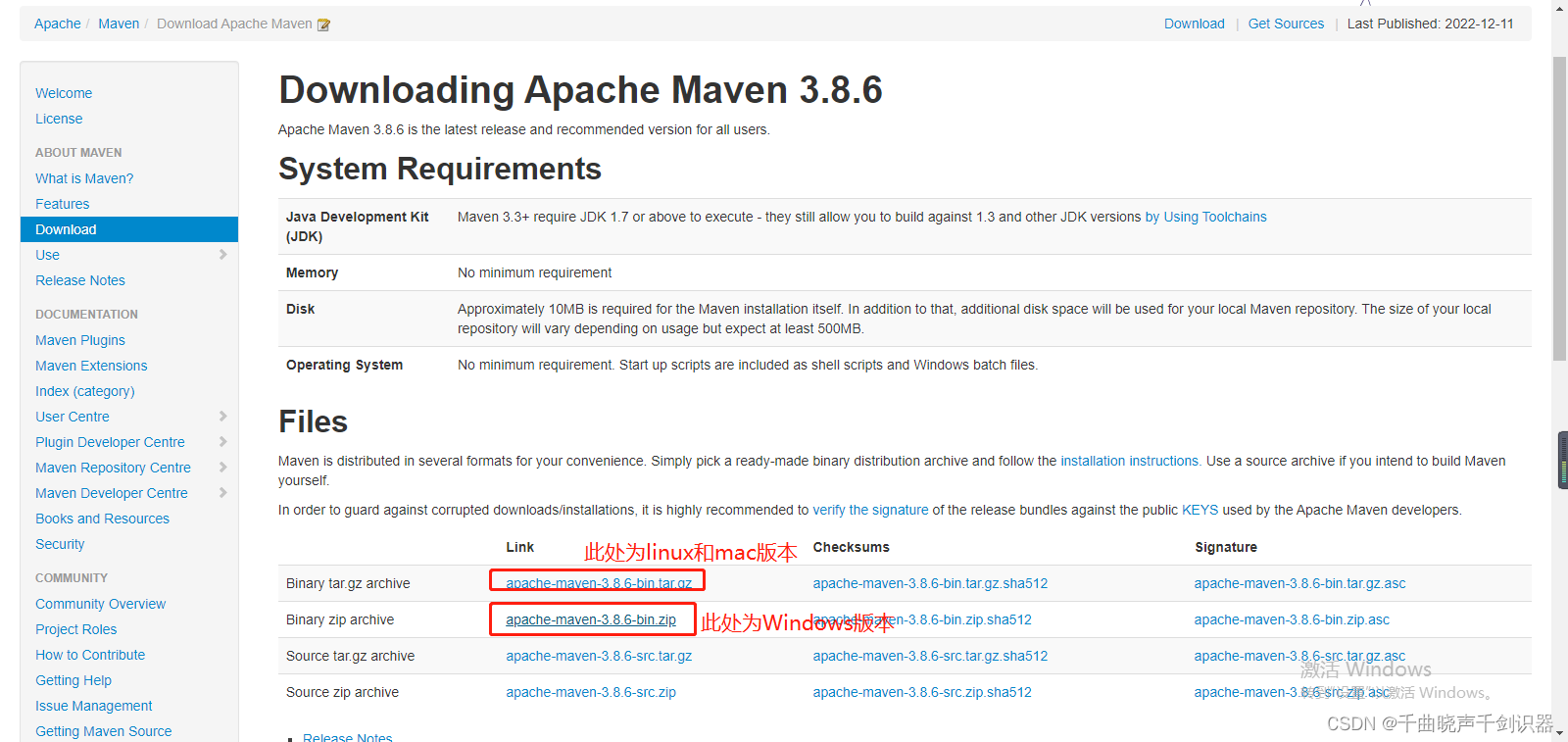Open the Apache breadcrumb link
Viewport: 1568px width, 742px height.
click(x=58, y=24)
